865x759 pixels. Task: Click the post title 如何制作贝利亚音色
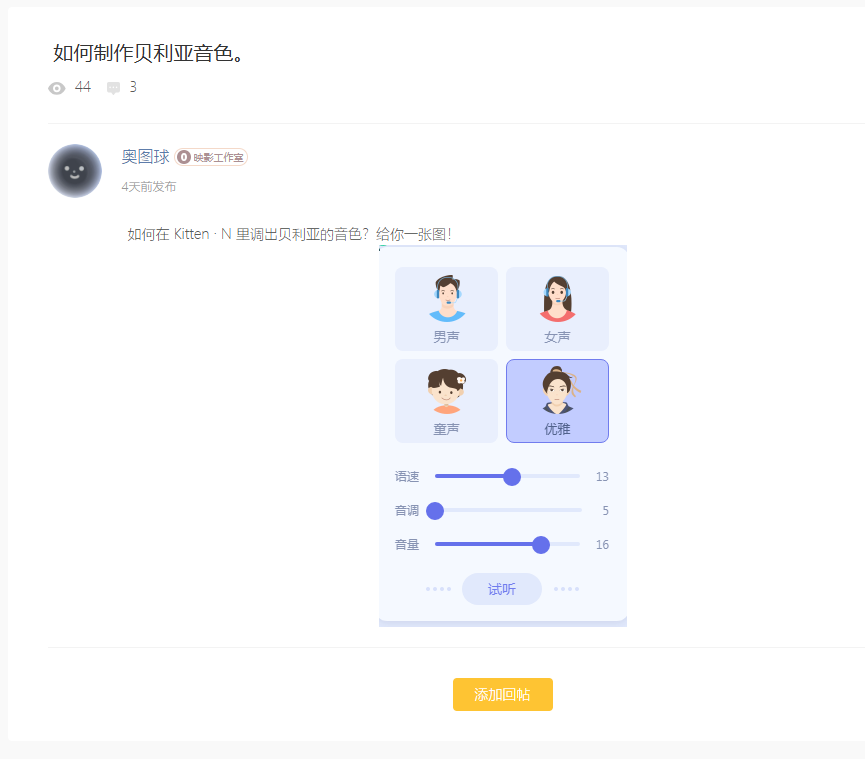pyautogui.click(x=149, y=53)
